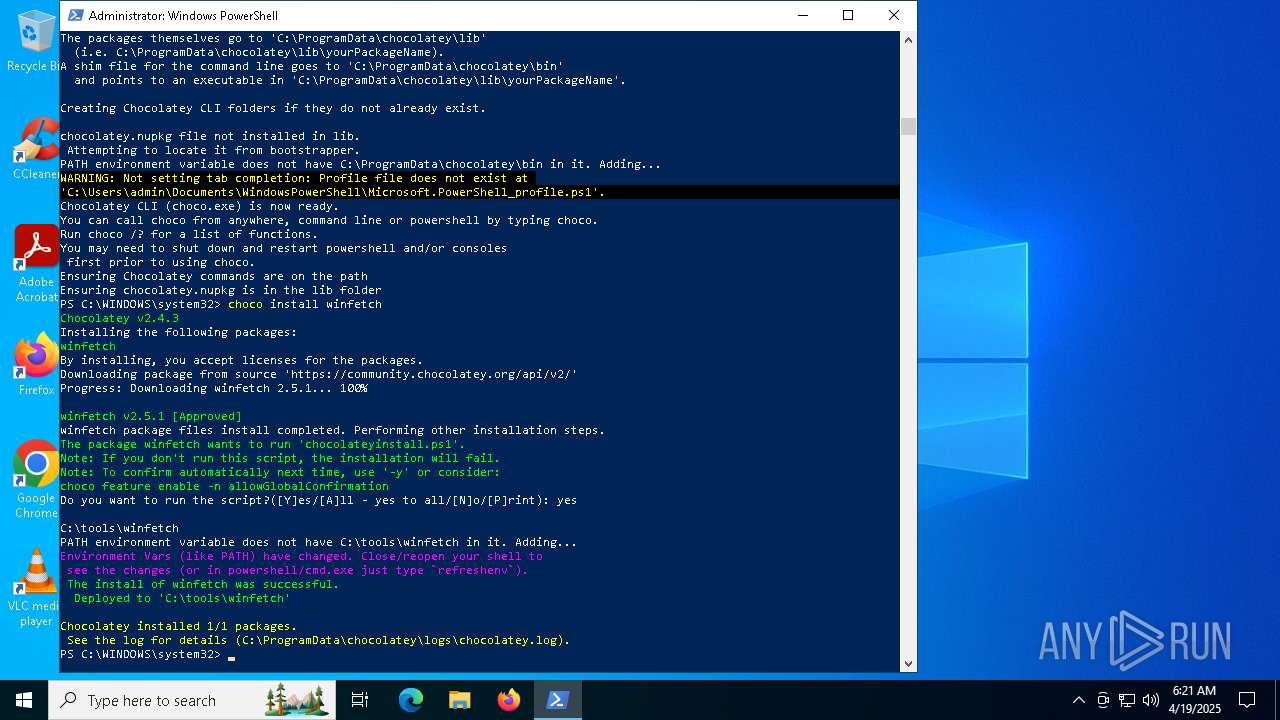Open the network status tray icon
This screenshot has height=720, width=1280.
(1127, 700)
